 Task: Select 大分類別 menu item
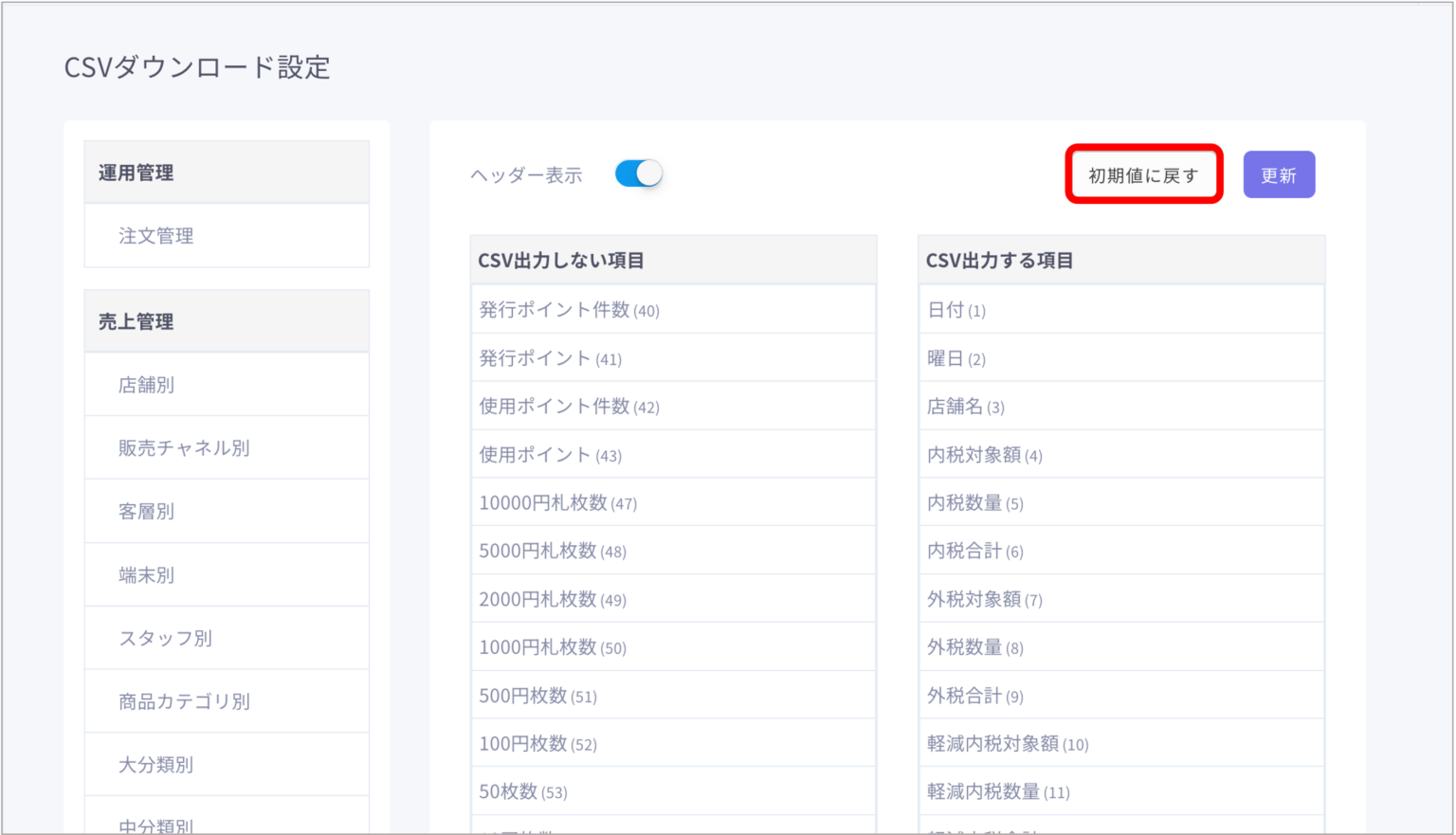point(155,765)
